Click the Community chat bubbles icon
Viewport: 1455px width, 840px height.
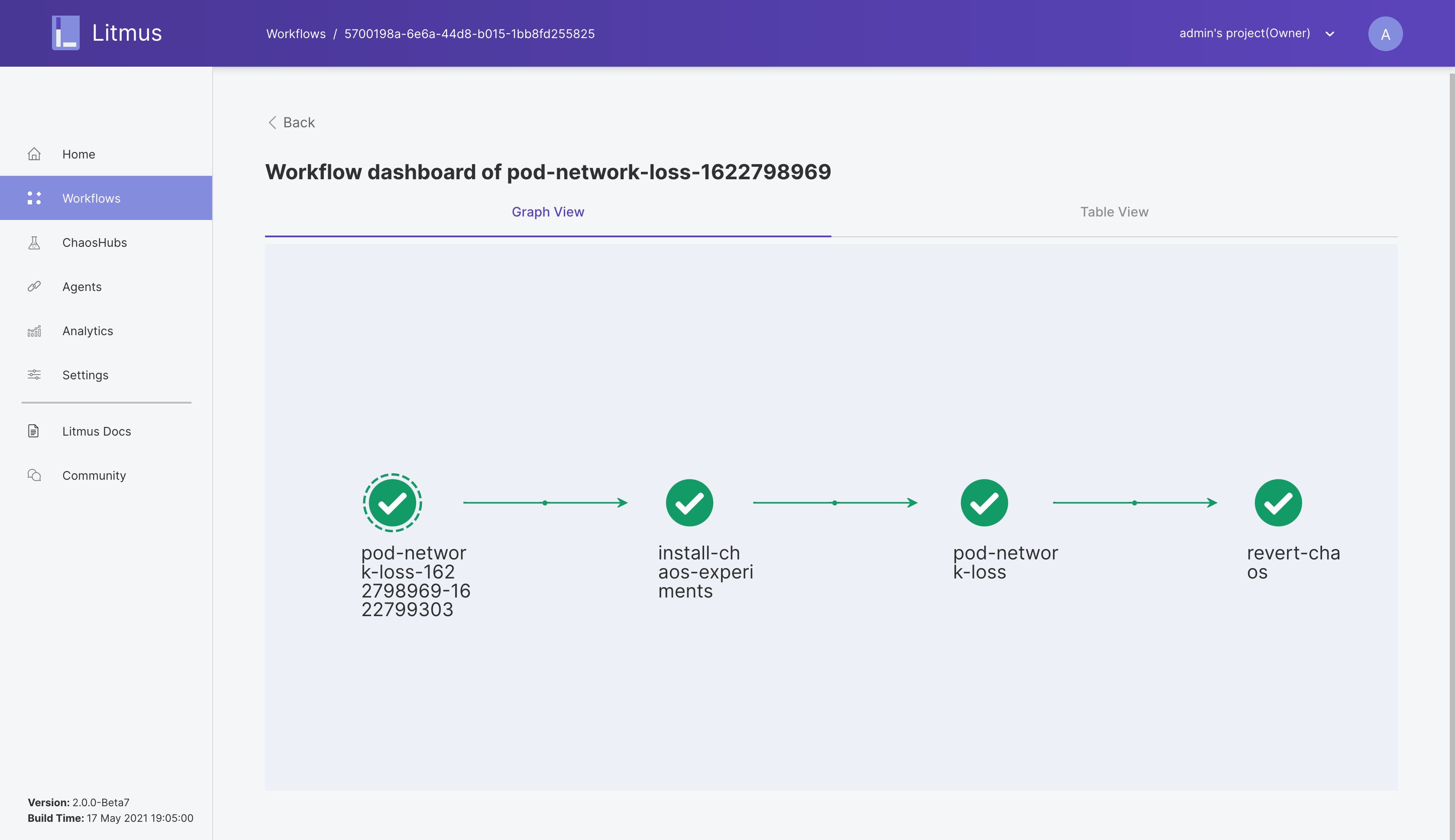(x=34, y=475)
